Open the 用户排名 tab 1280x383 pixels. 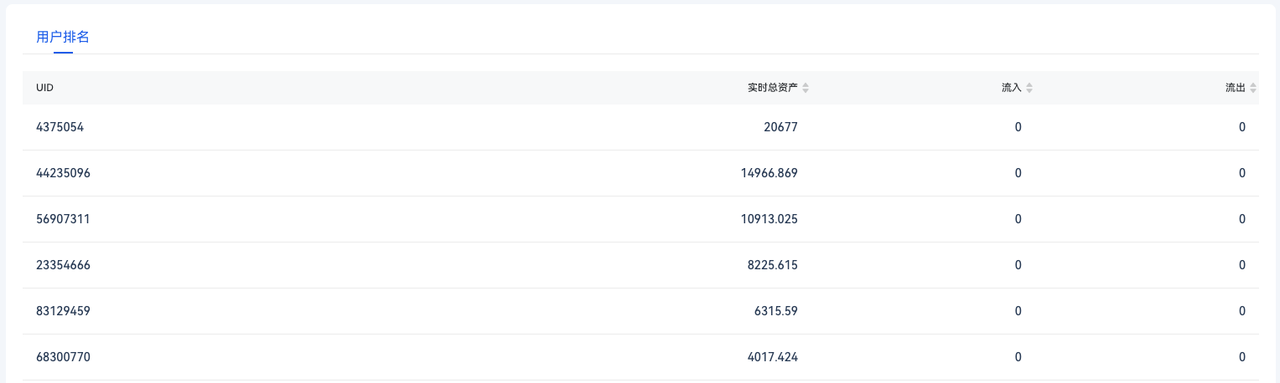[x=63, y=37]
